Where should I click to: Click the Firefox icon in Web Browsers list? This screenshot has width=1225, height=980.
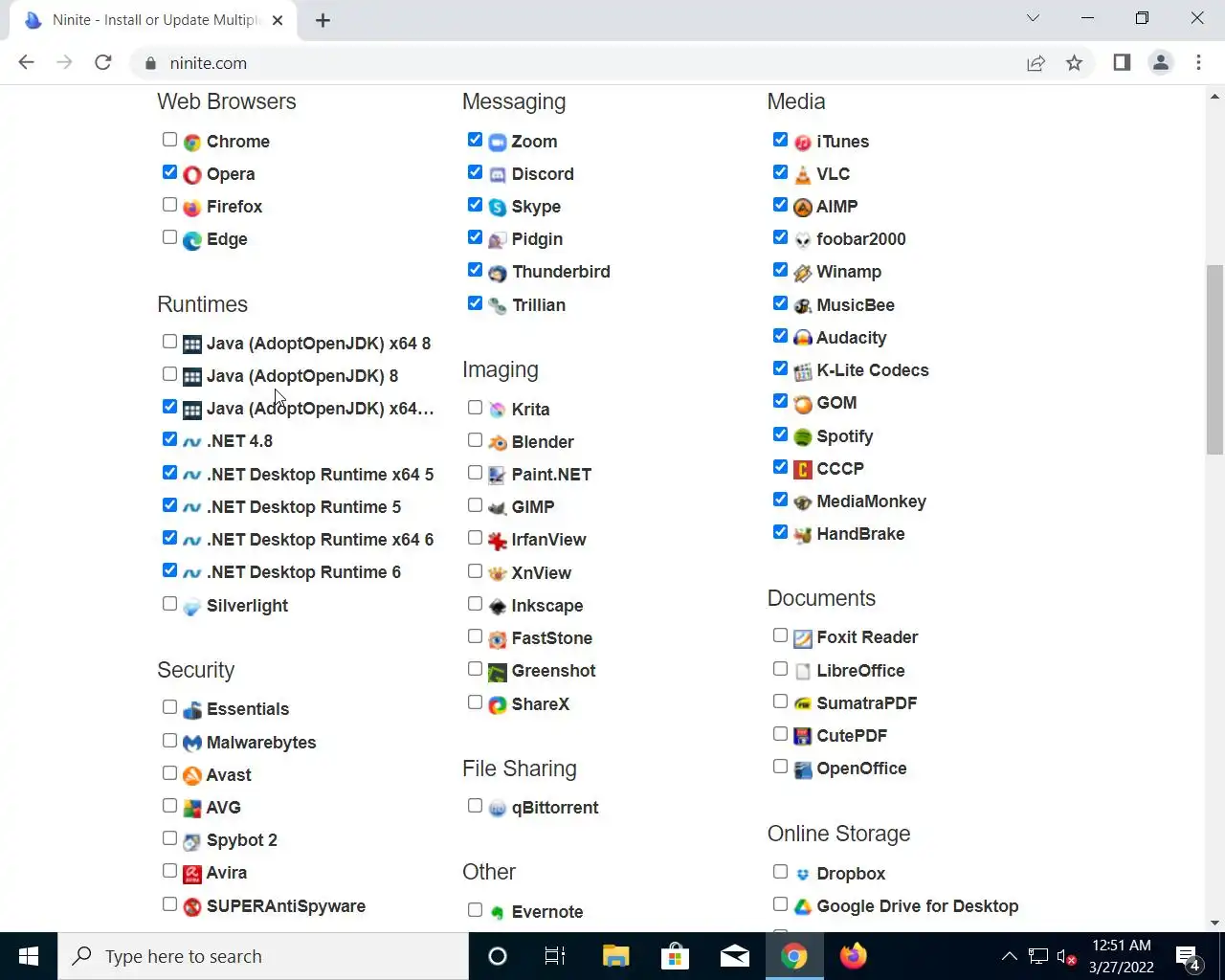(192, 207)
